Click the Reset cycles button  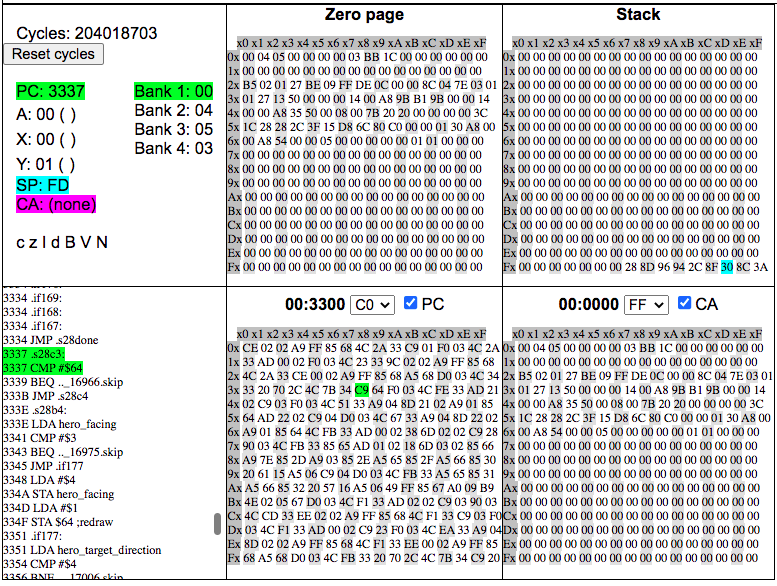click(54, 54)
